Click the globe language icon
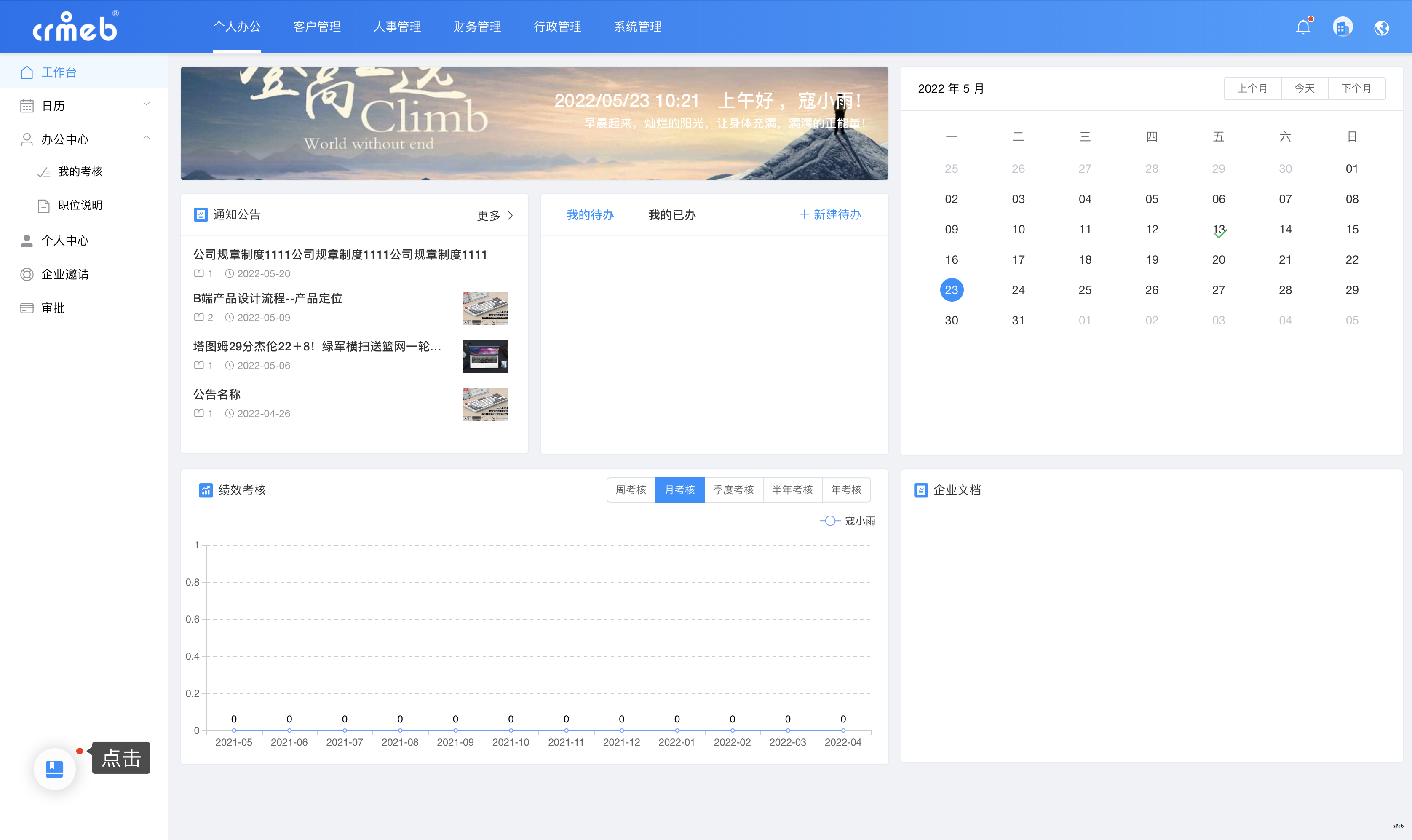The image size is (1412, 840). tap(1381, 28)
